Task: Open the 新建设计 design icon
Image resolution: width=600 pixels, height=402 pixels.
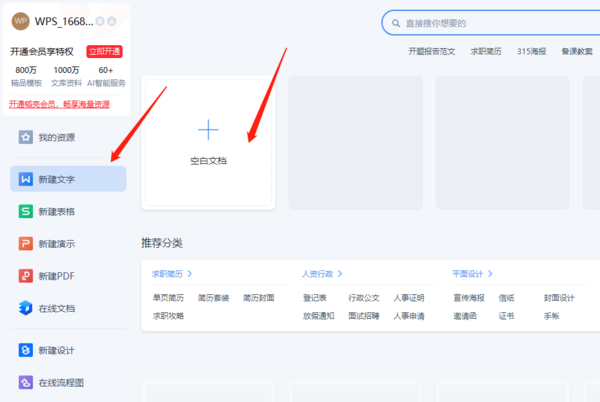Action: [26, 350]
